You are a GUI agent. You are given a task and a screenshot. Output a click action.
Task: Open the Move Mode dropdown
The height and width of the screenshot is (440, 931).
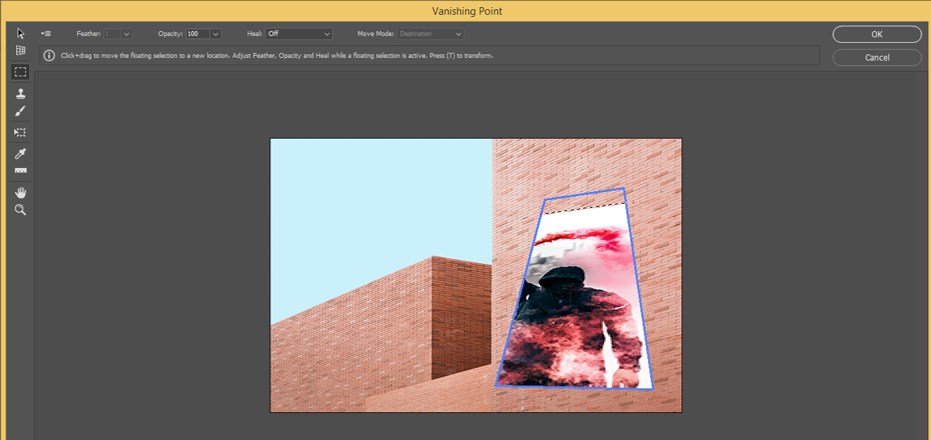430,34
